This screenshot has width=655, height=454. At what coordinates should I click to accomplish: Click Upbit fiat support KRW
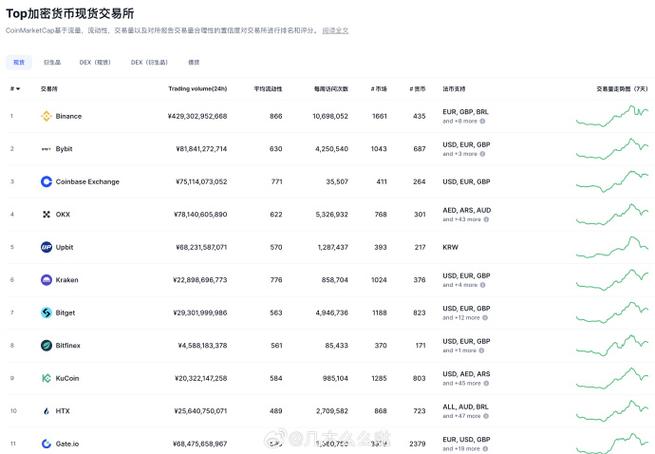tap(450, 247)
